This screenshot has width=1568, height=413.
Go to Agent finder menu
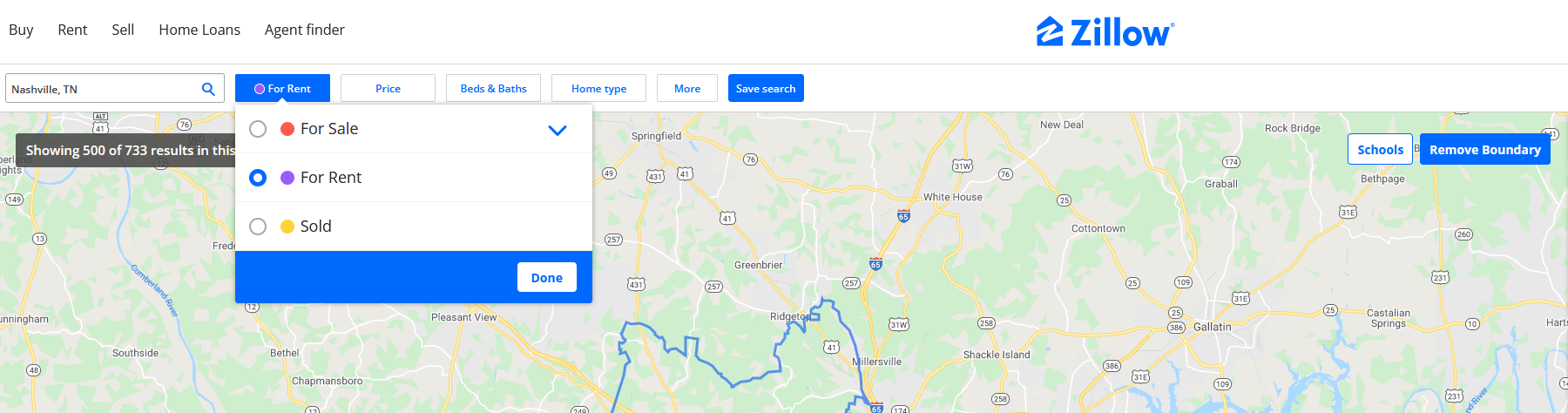(x=305, y=30)
